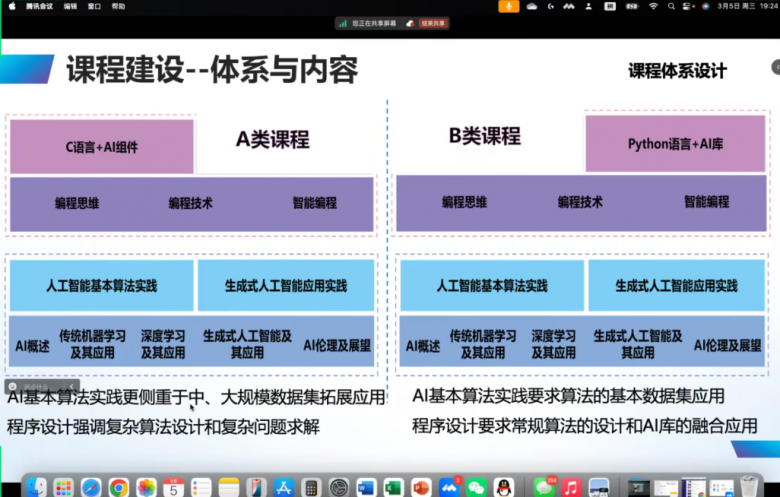Open the 编辑 menu
Screen dimensions: 780x497
click(x=70, y=6)
